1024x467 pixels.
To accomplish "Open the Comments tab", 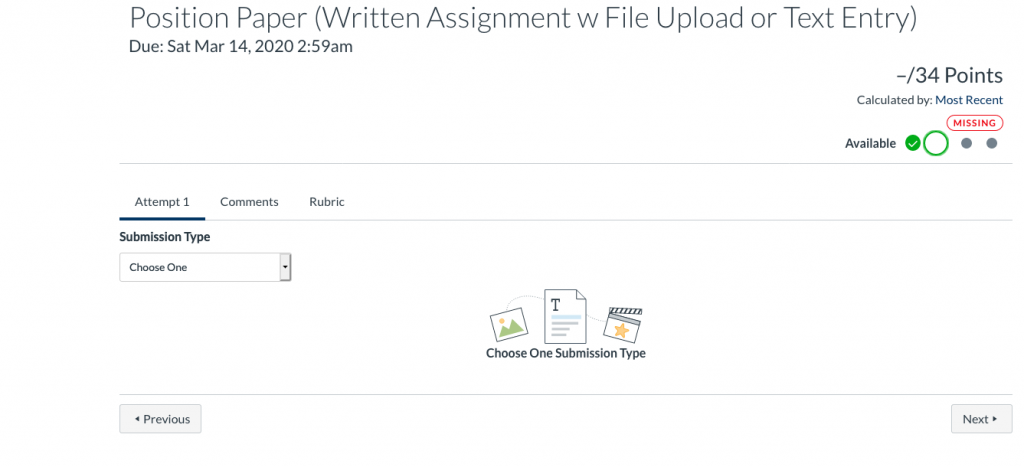I will pos(249,201).
